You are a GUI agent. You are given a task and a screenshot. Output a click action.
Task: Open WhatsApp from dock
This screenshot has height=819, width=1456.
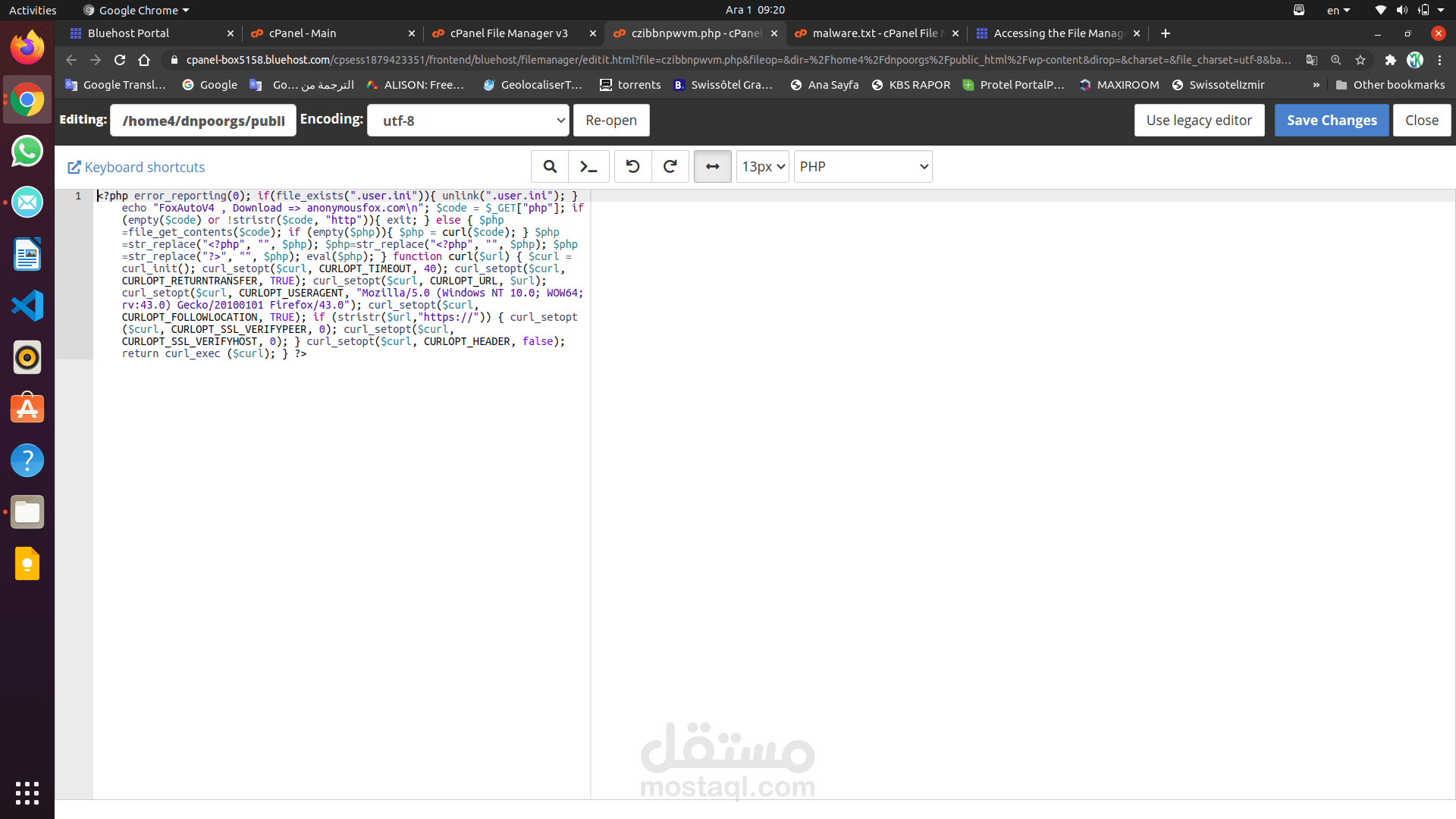pos(27,151)
